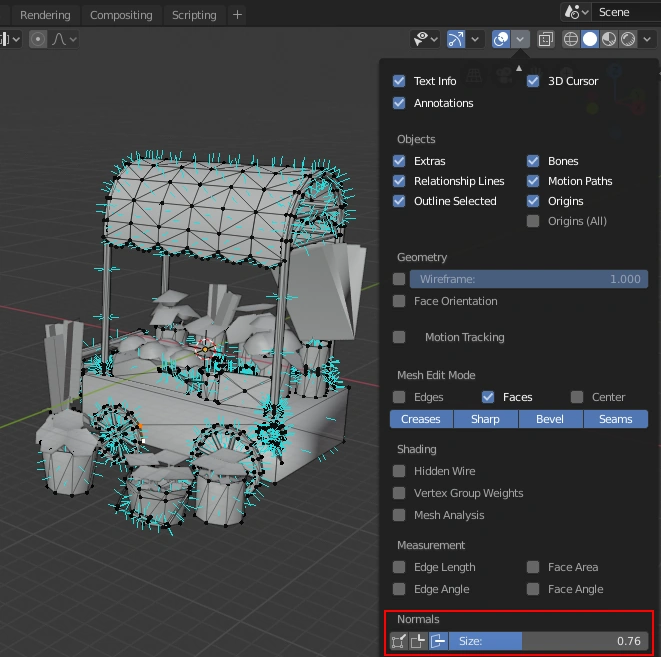The image size is (661, 657).
Task: Open the viewport shading options dropdown
Action: (x=647, y=39)
